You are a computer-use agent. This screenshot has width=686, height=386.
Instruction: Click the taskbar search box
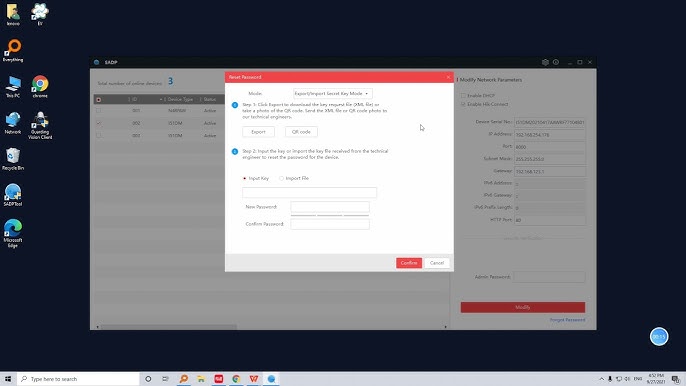pos(78,379)
